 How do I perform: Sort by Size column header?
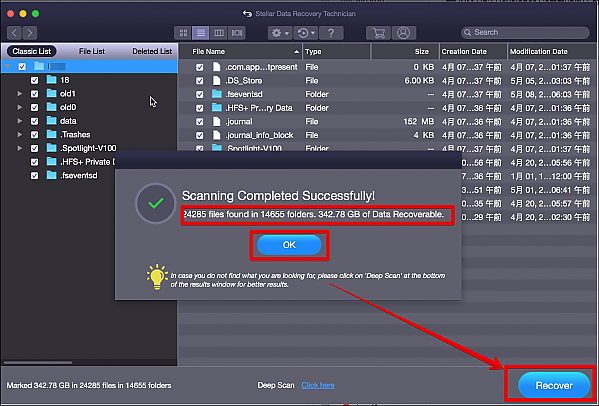[405, 51]
